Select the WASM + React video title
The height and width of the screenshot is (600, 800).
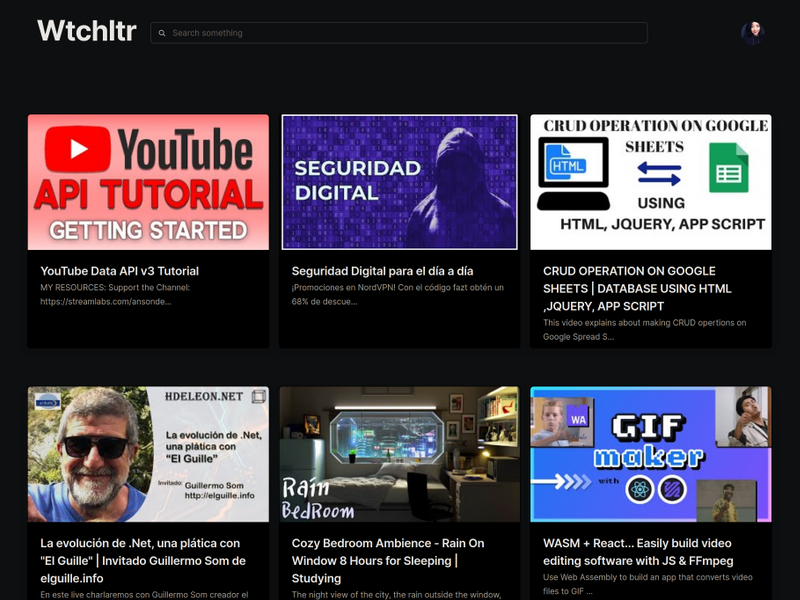[x=638, y=552]
